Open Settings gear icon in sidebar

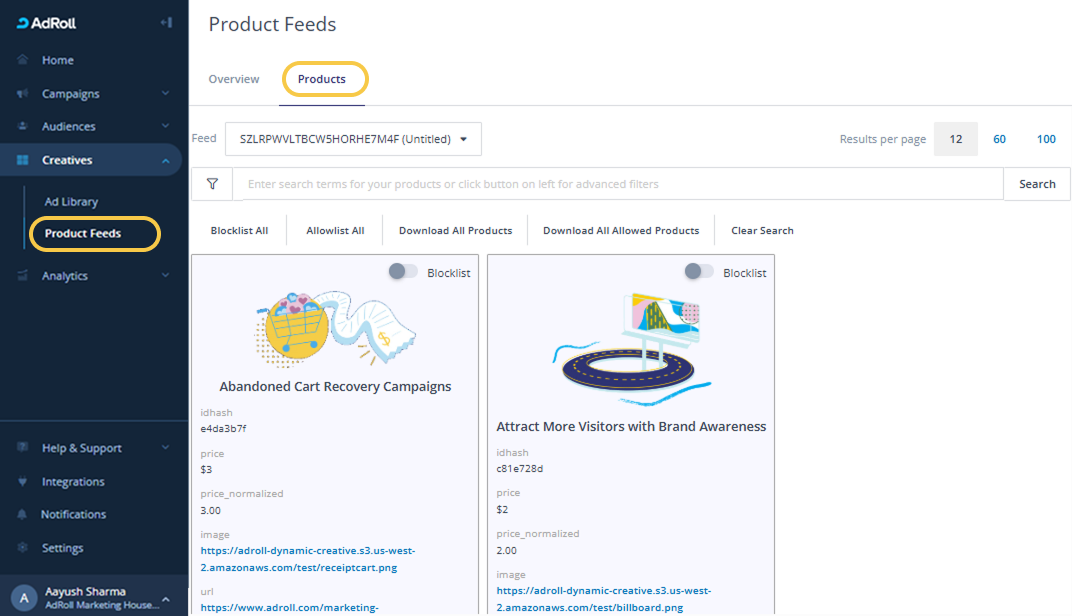click(23, 548)
